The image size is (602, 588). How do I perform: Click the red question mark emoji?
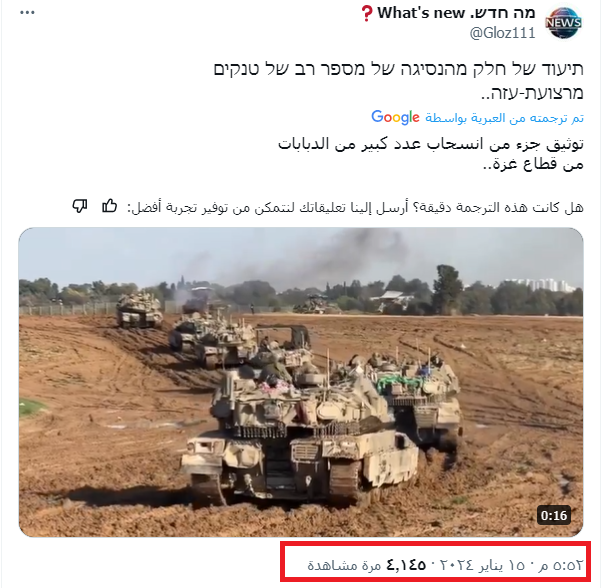[x=367, y=13]
